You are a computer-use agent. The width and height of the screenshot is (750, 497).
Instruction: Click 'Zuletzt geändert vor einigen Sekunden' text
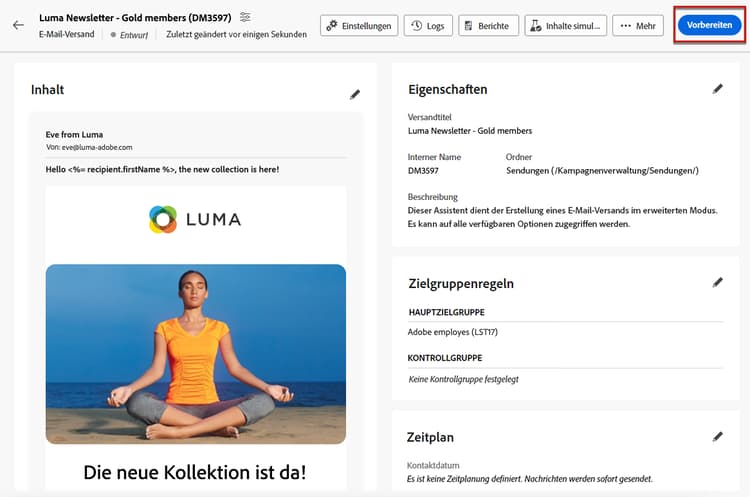click(236, 34)
